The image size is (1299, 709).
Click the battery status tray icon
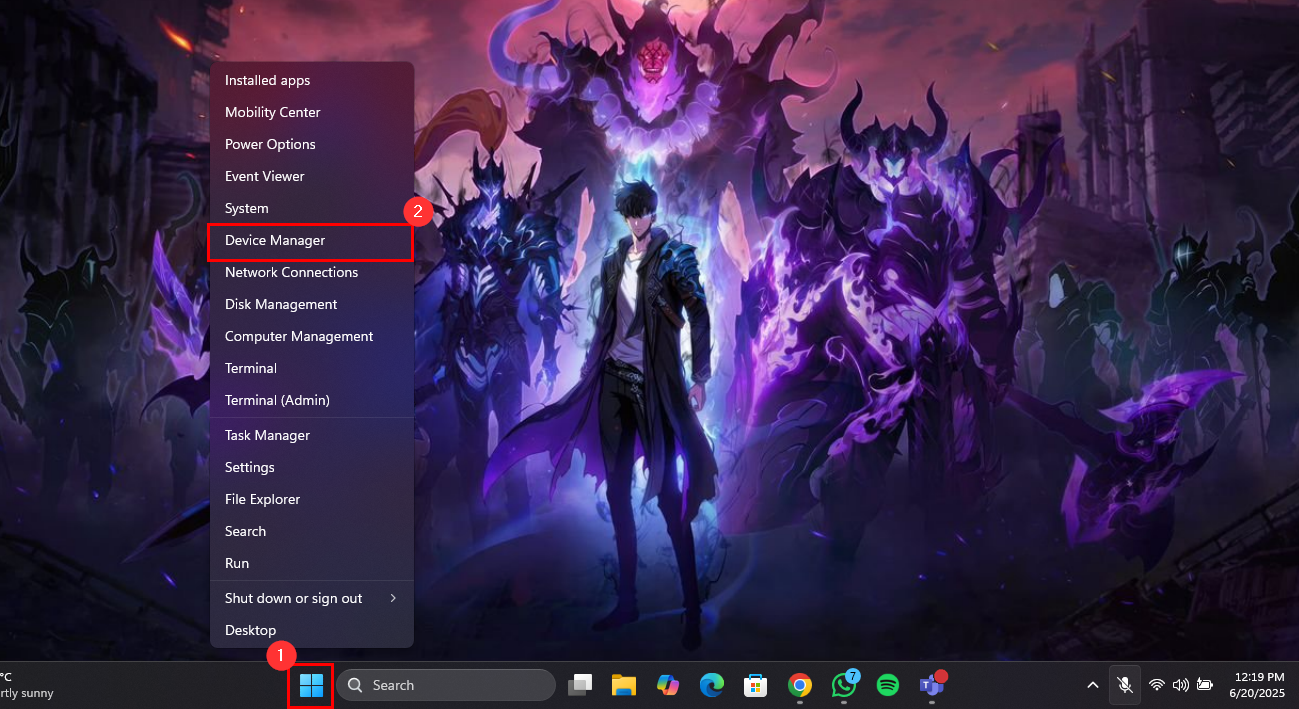click(1205, 685)
